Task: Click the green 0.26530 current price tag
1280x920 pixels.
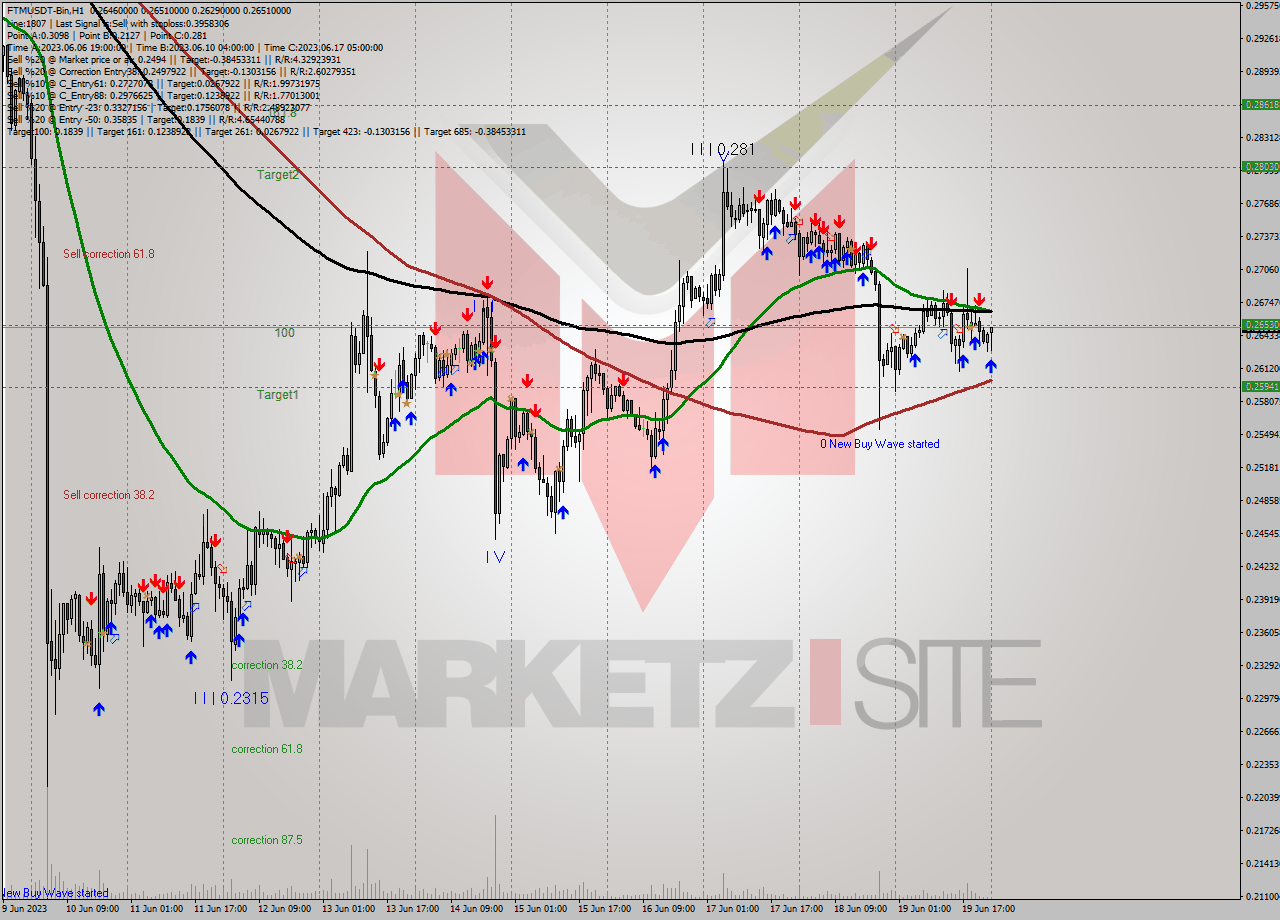Action: pyautogui.click(x=1260, y=324)
